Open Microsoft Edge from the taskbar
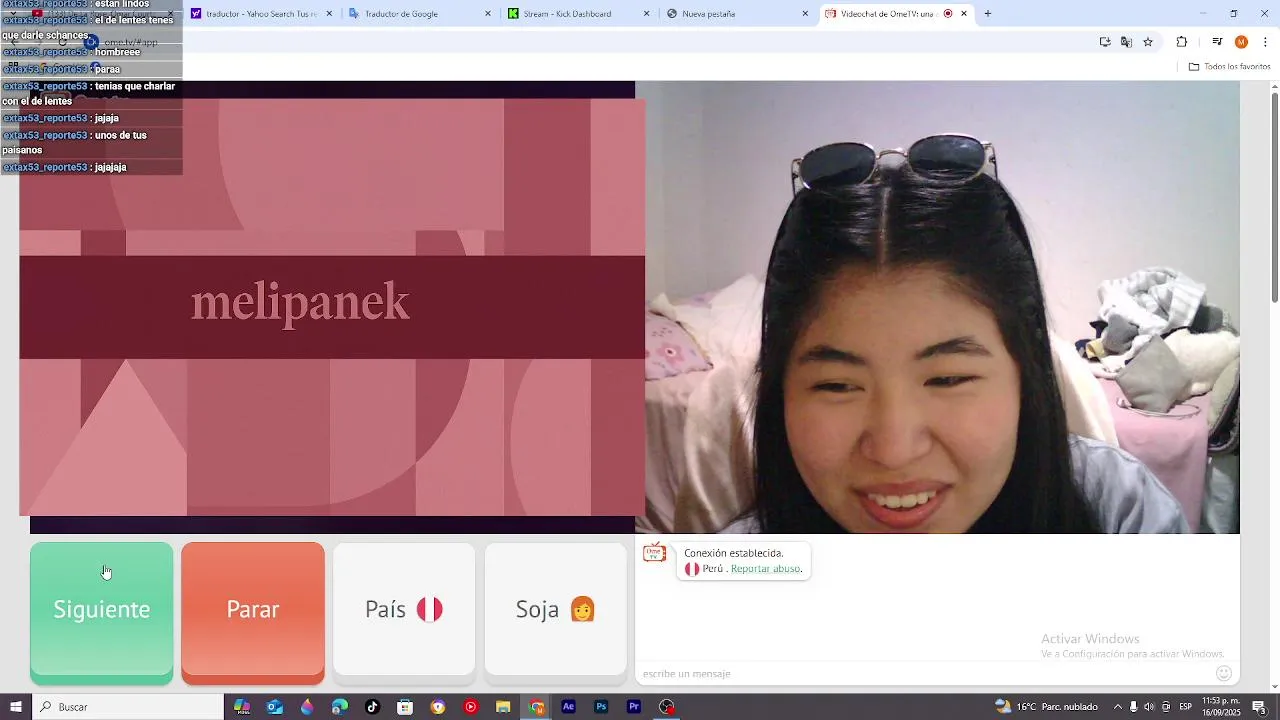This screenshot has width=1280, height=720. pyautogui.click(x=340, y=707)
